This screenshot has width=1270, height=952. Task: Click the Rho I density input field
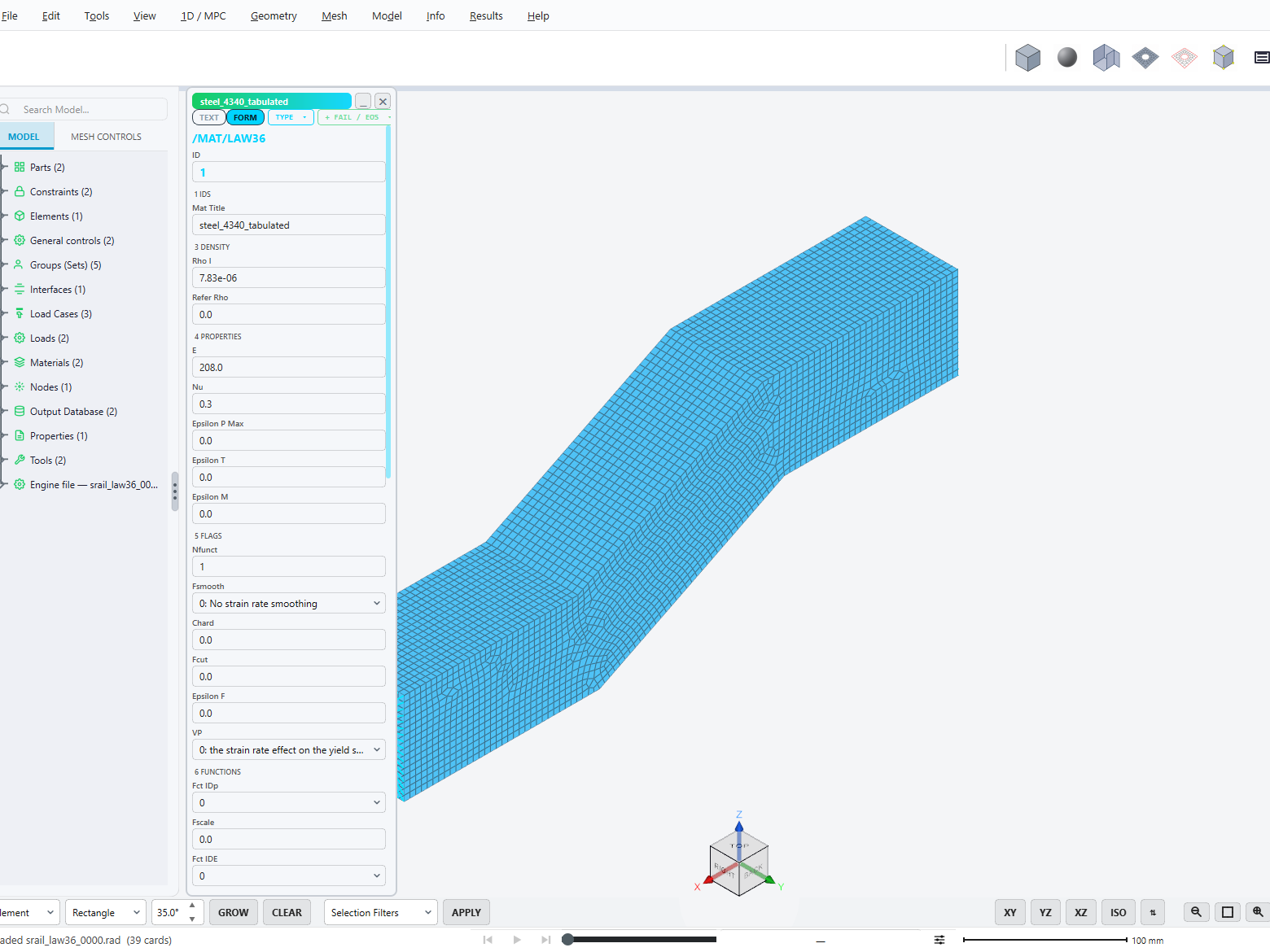[289, 278]
